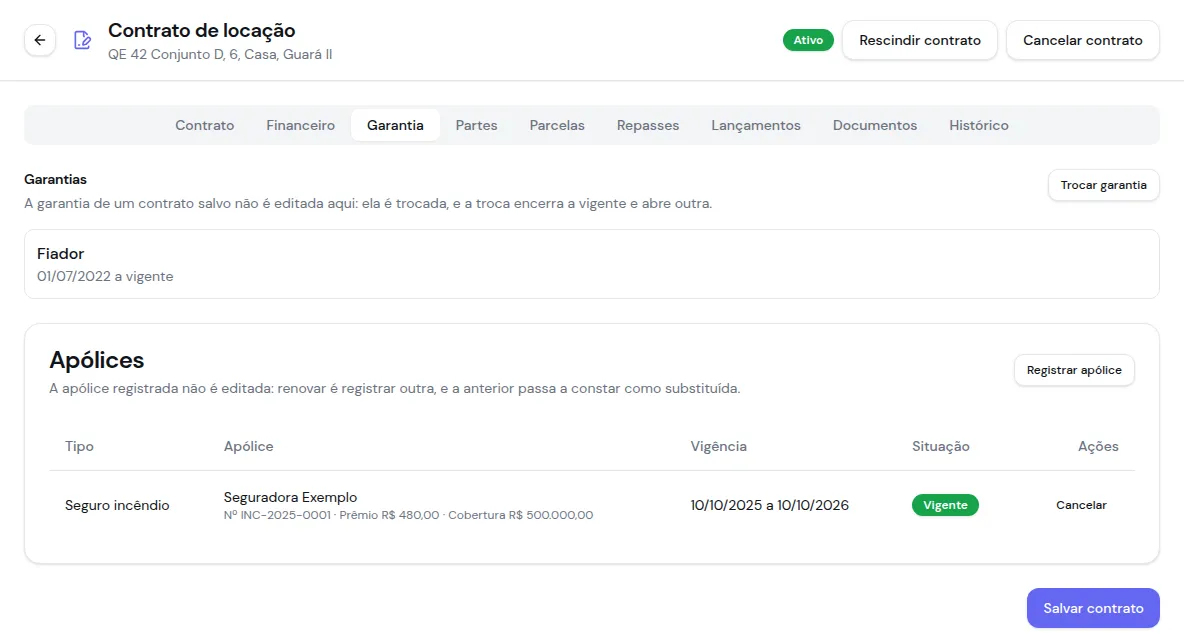Click the contract document edit icon
1184x640 pixels.
pos(82,40)
